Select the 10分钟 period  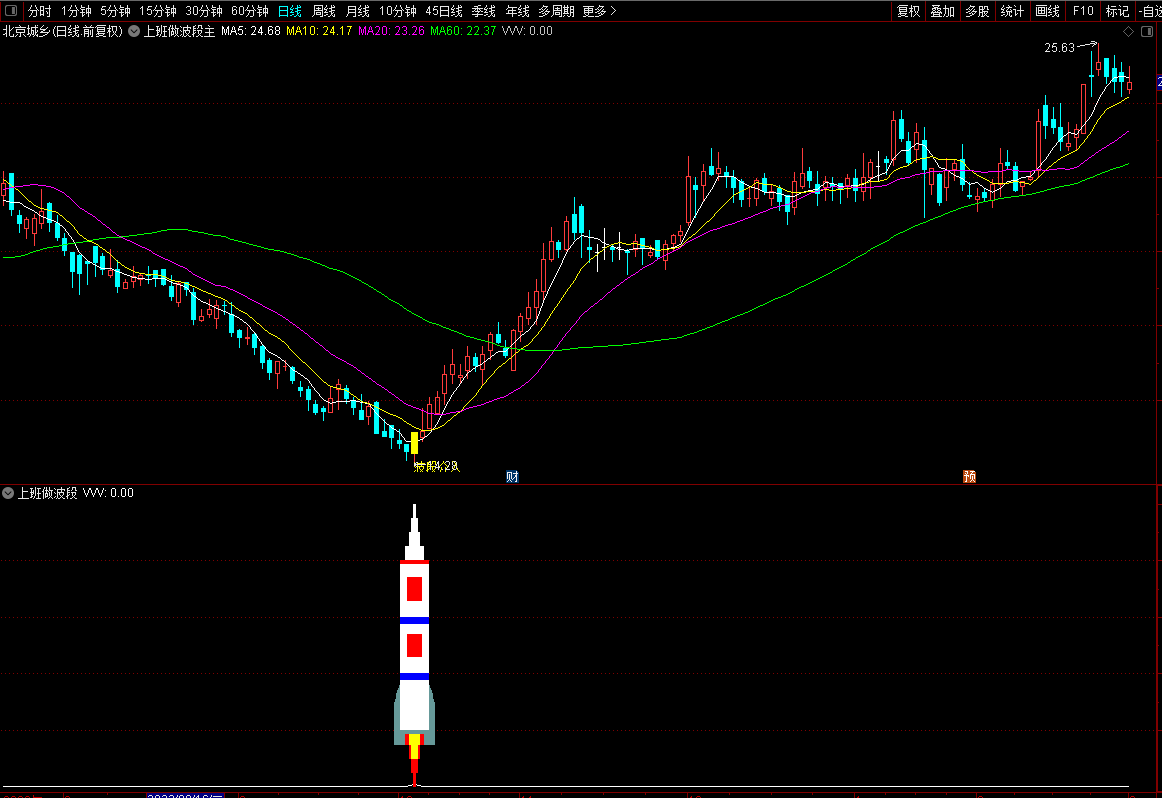point(398,11)
